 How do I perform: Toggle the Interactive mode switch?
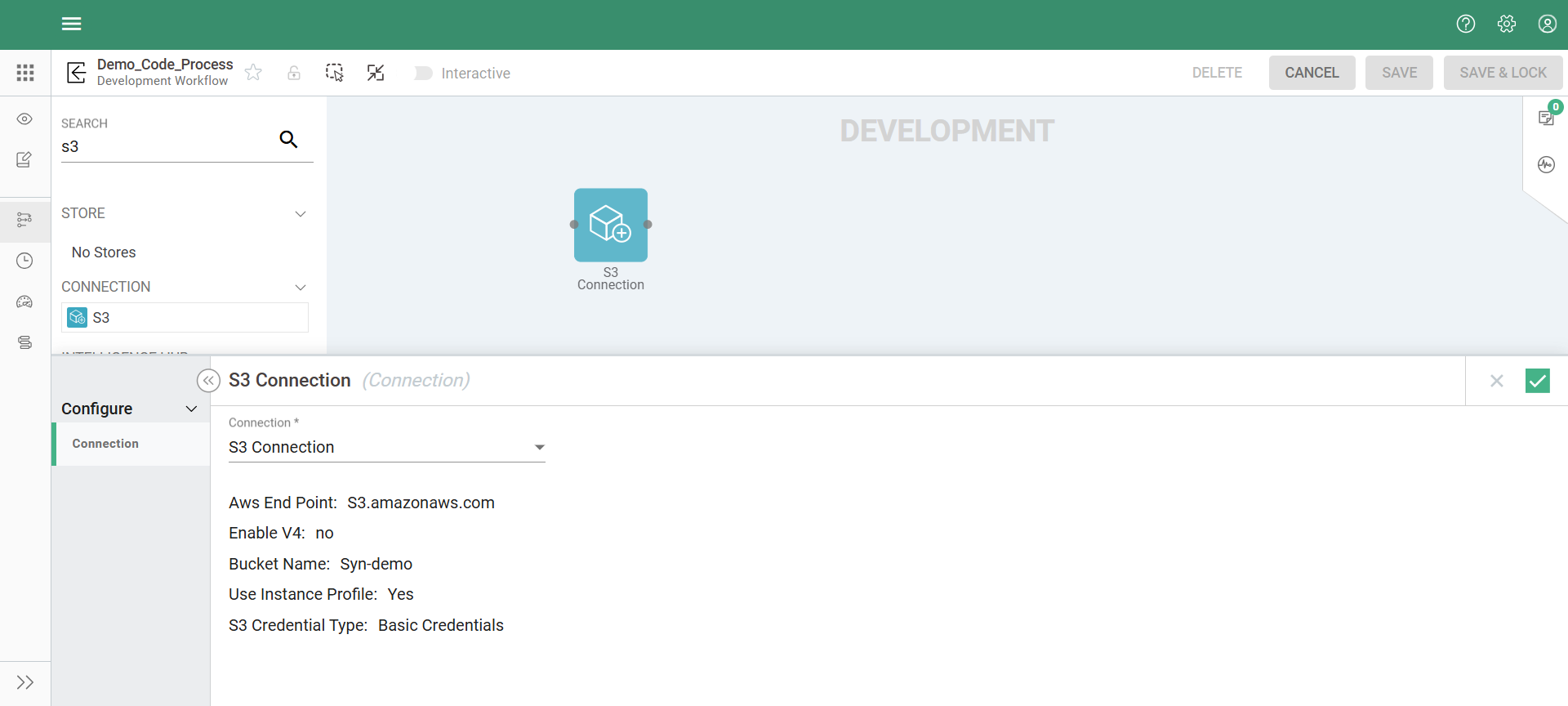pyautogui.click(x=423, y=74)
